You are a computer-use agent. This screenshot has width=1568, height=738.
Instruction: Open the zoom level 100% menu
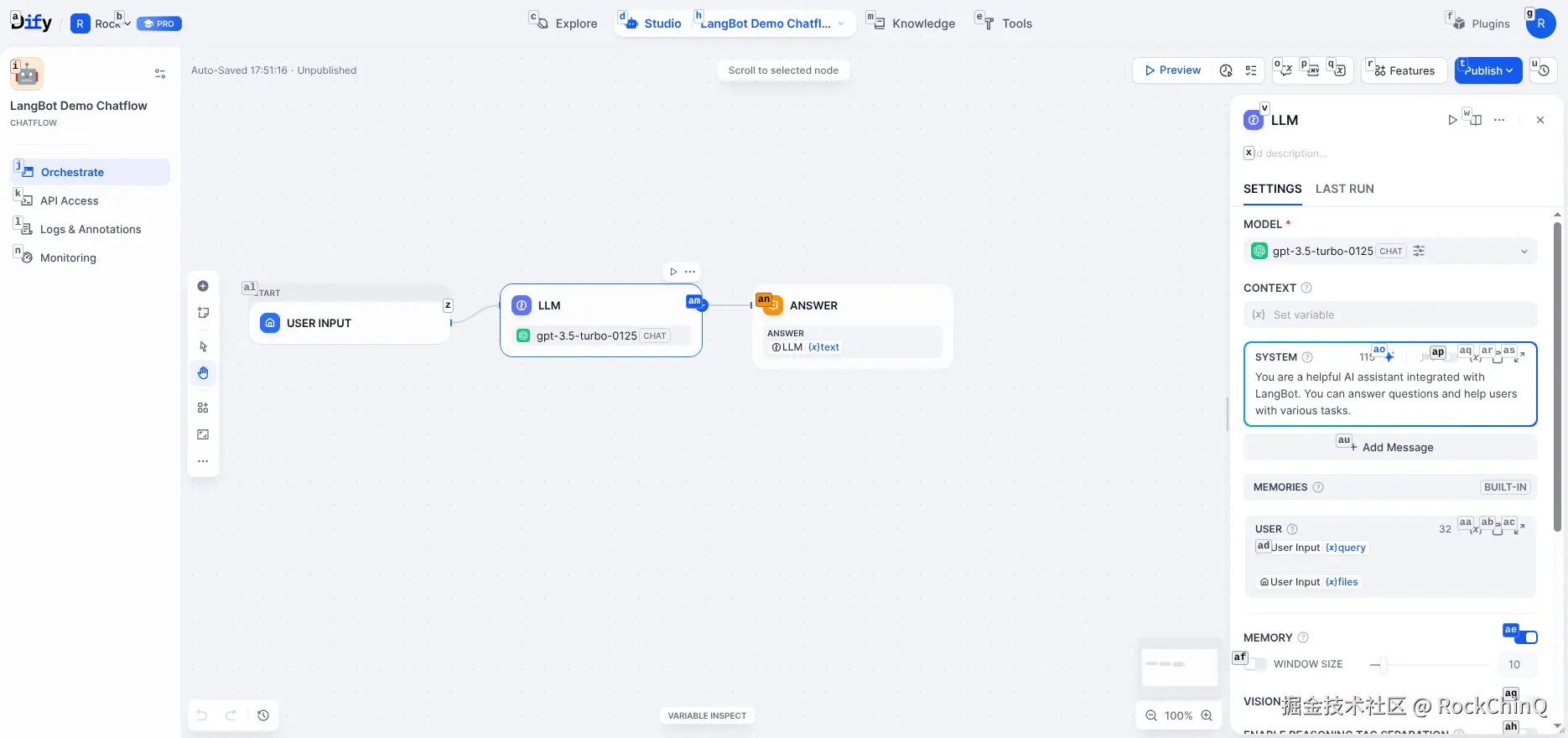pos(1178,715)
